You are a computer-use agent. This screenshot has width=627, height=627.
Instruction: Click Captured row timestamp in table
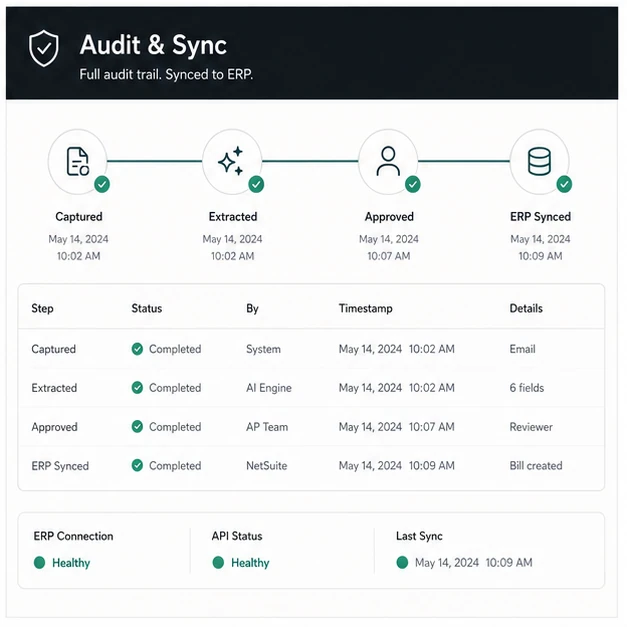tap(397, 349)
